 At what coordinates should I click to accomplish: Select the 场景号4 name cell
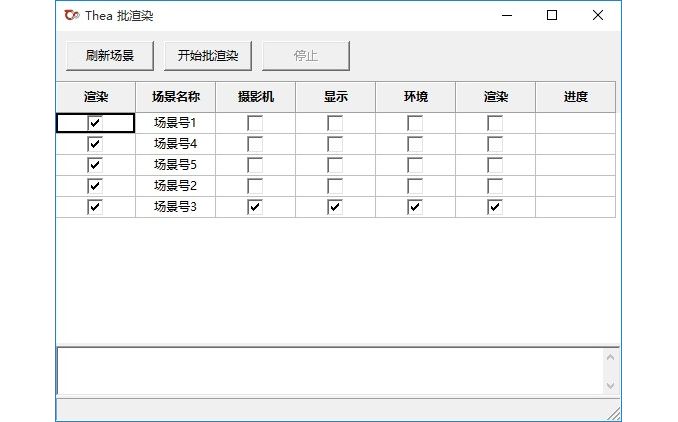pos(176,144)
